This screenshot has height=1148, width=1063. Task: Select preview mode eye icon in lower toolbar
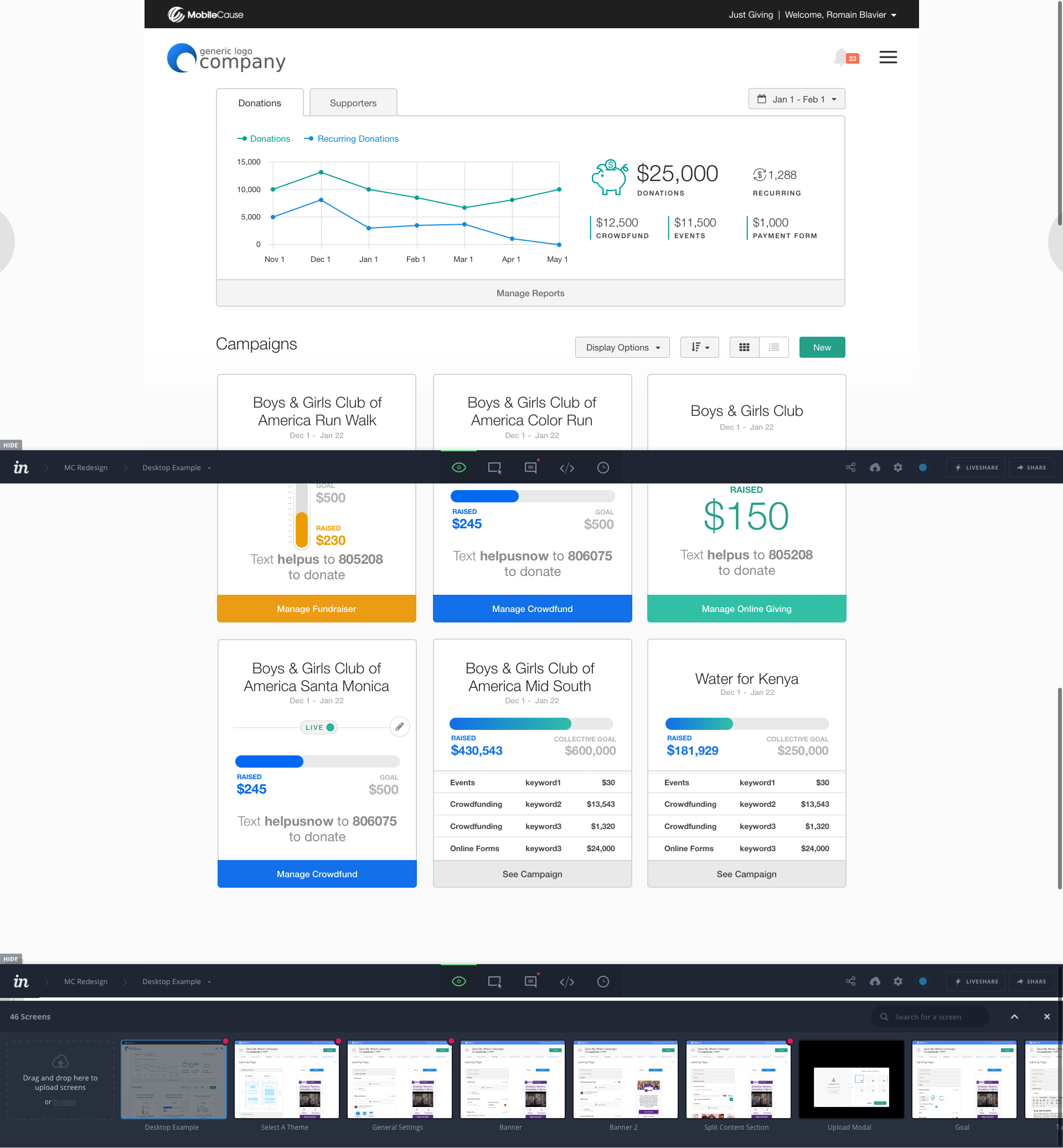click(x=458, y=981)
